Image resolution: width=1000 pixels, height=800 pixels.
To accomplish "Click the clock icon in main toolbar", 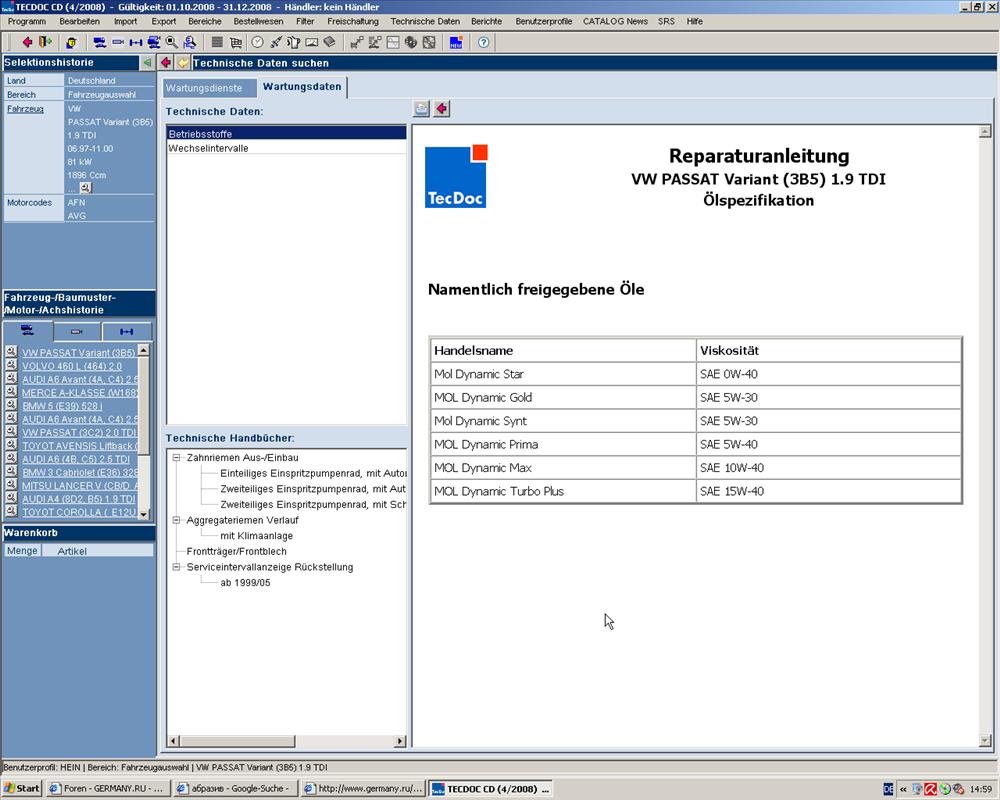I will (x=257, y=42).
